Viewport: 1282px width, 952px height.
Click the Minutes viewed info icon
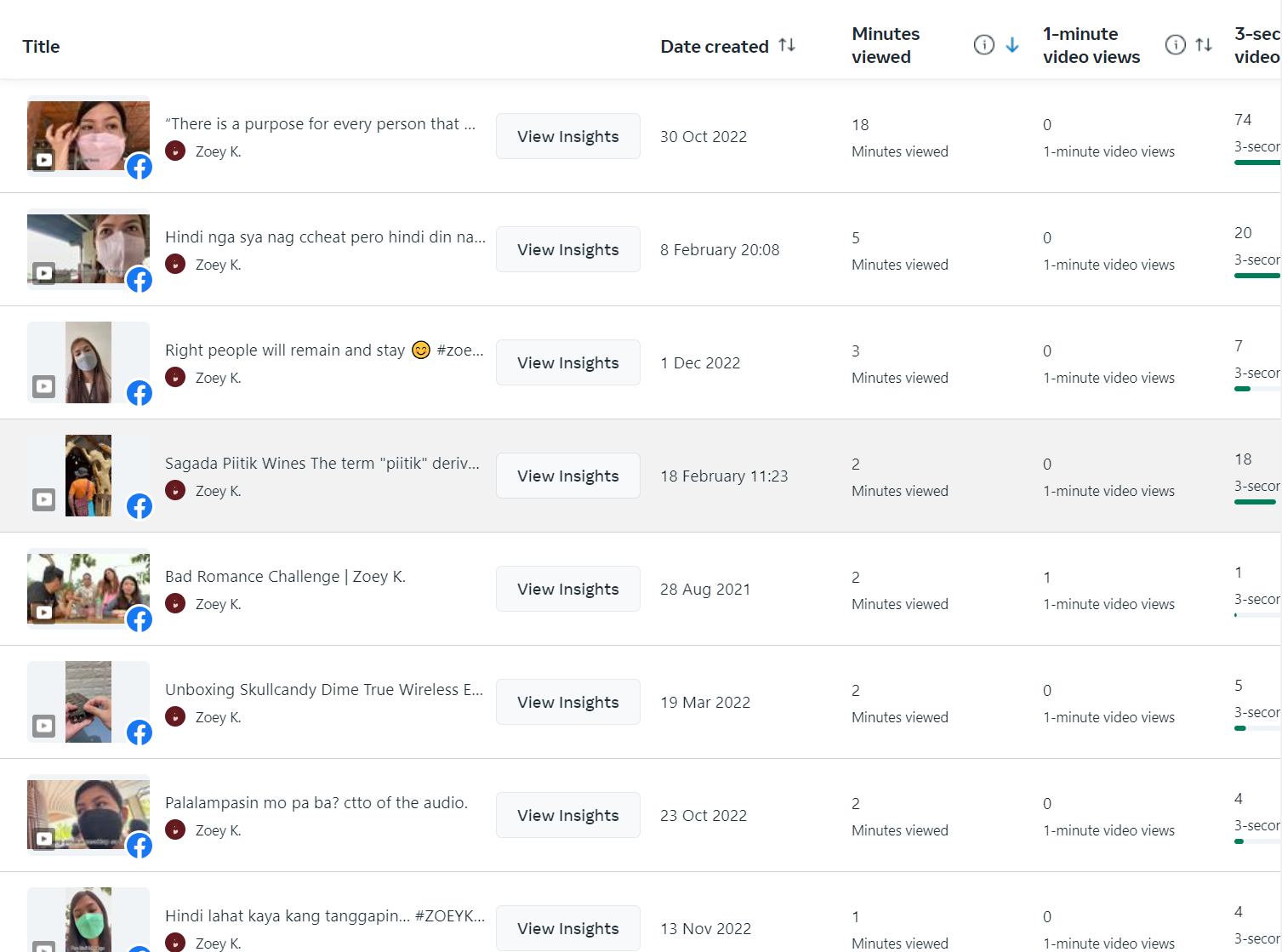[983, 45]
